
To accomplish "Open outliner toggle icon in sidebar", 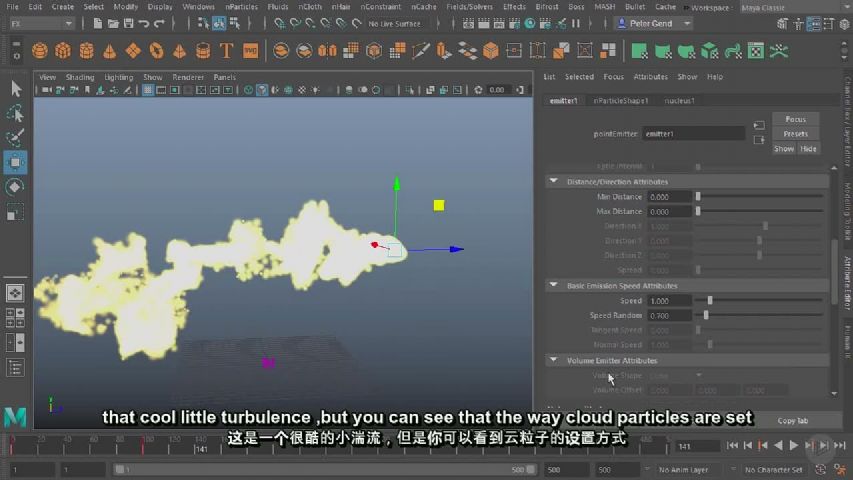I will pyautogui.click(x=15, y=368).
